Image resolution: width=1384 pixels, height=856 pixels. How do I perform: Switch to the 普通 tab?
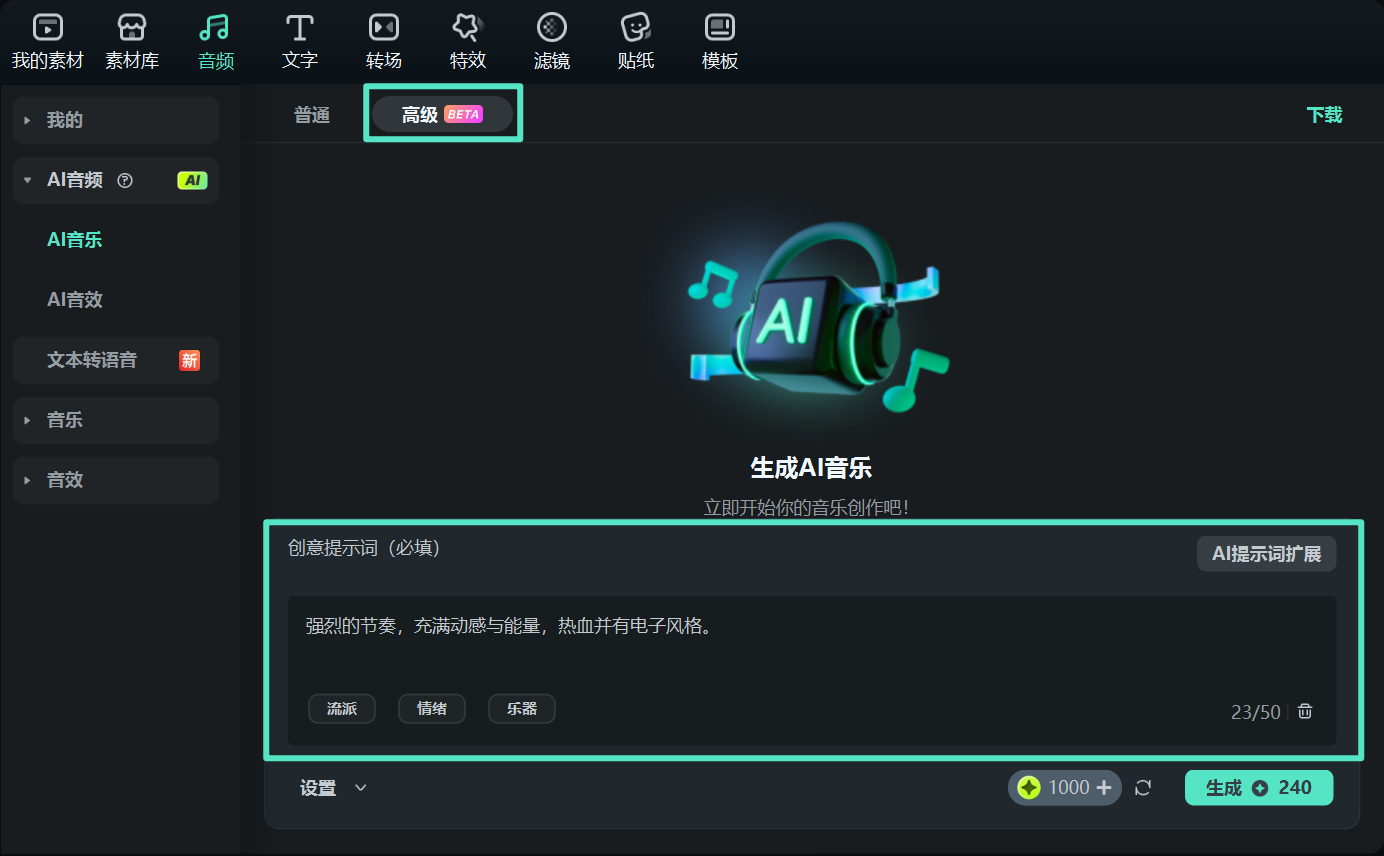(311, 114)
